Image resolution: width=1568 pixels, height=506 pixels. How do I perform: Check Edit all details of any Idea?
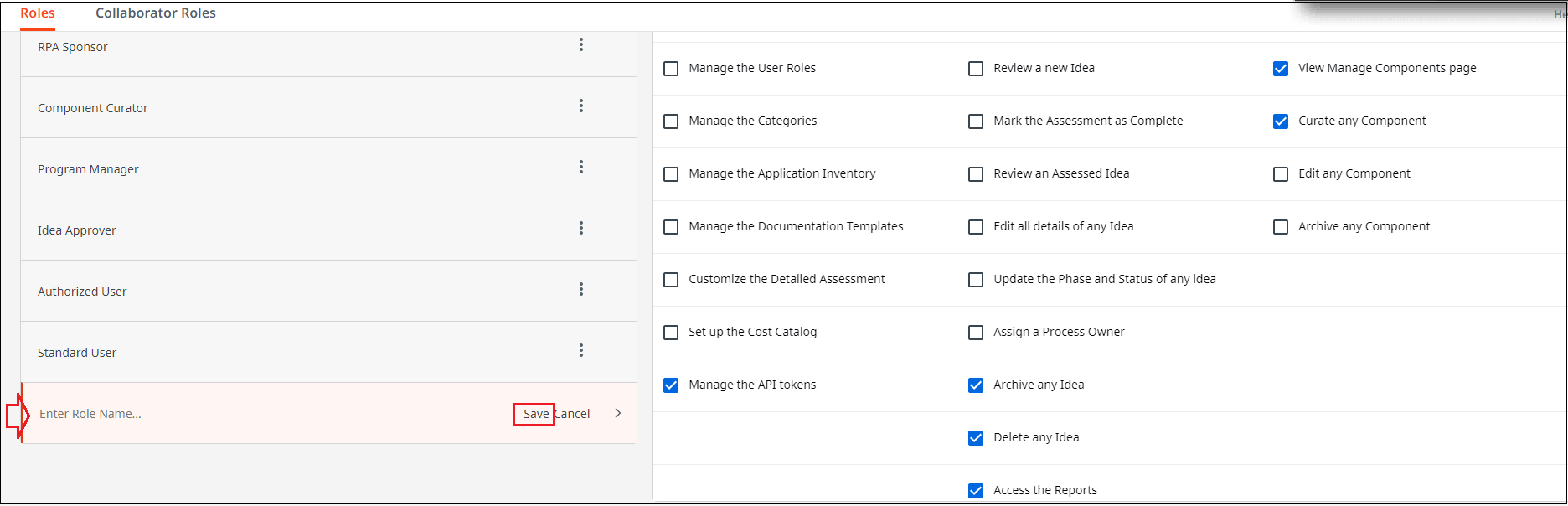pos(976,227)
